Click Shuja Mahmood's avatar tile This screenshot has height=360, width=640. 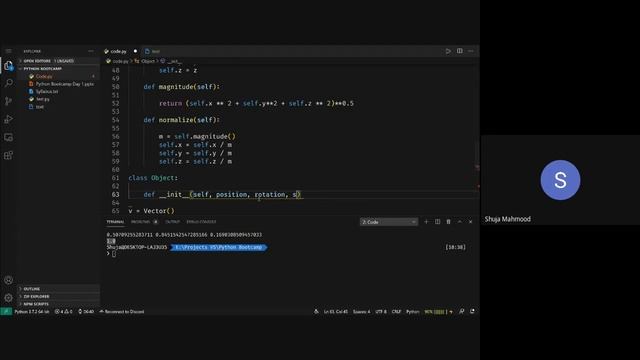[560, 180]
